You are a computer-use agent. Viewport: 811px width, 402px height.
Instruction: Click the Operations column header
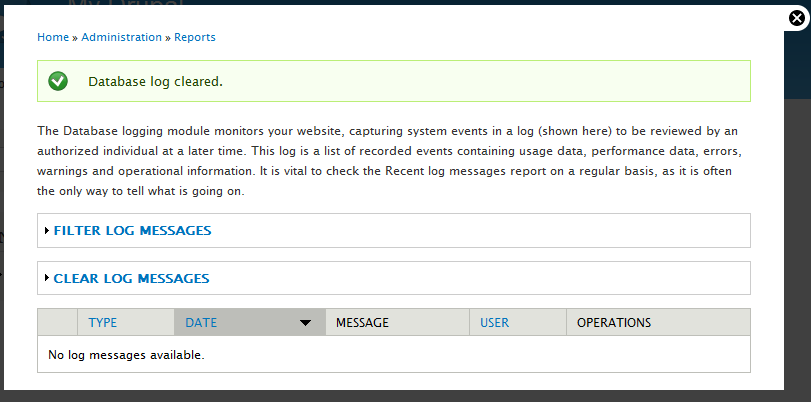(x=614, y=323)
